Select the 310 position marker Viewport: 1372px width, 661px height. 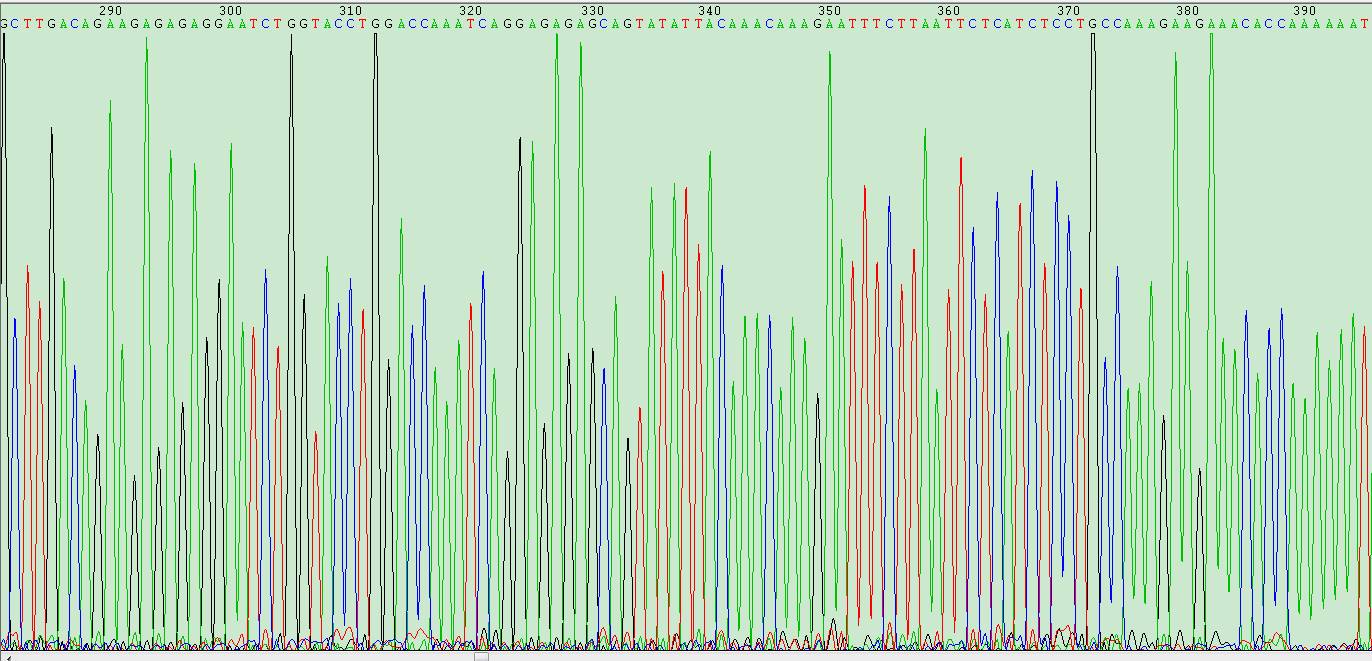click(x=350, y=10)
